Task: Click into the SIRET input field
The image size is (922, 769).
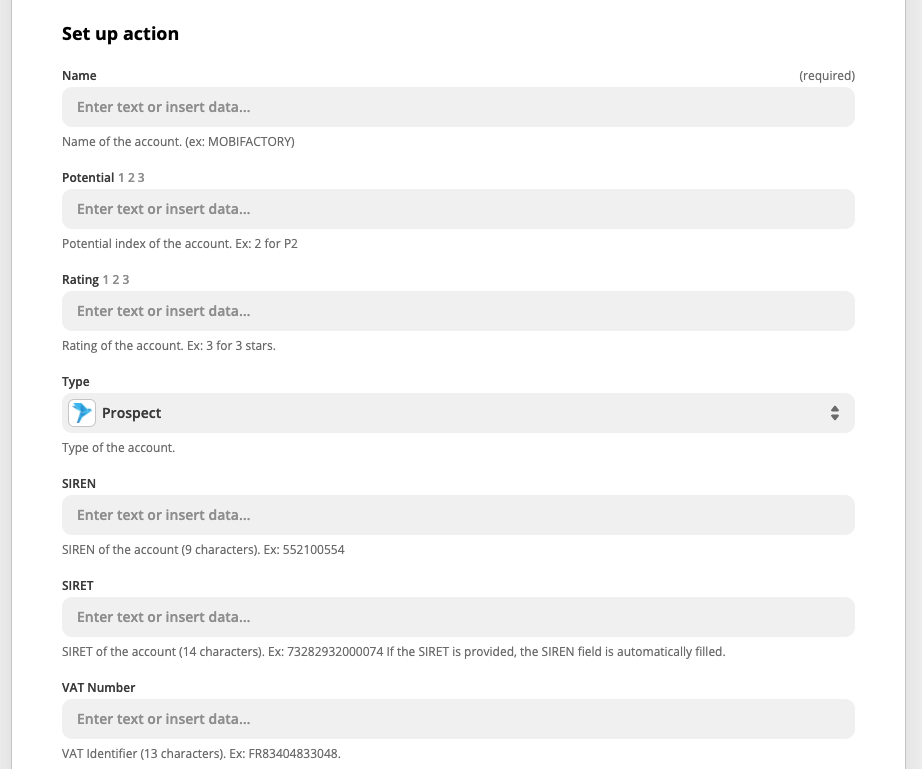Action: (458, 617)
